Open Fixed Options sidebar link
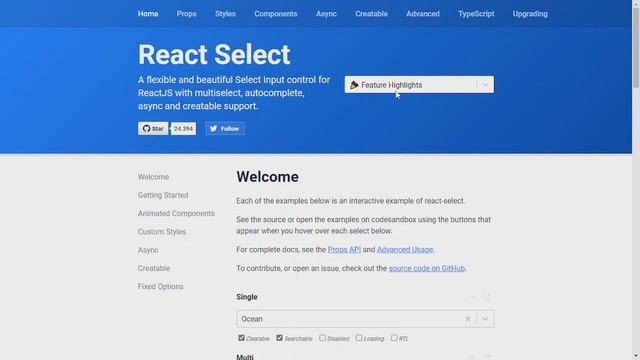Image resolution: width=640 pixels, height=360 pixels. tap(160, 287)
